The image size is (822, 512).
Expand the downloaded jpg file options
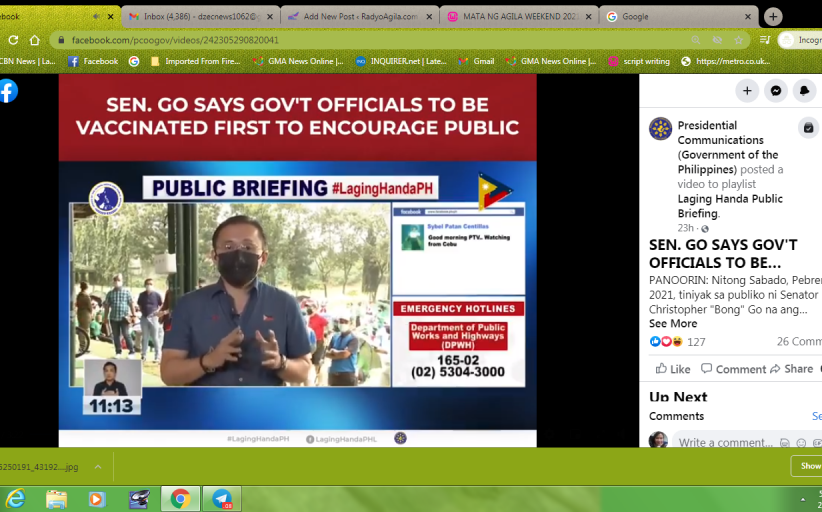[x=98, y=467]
